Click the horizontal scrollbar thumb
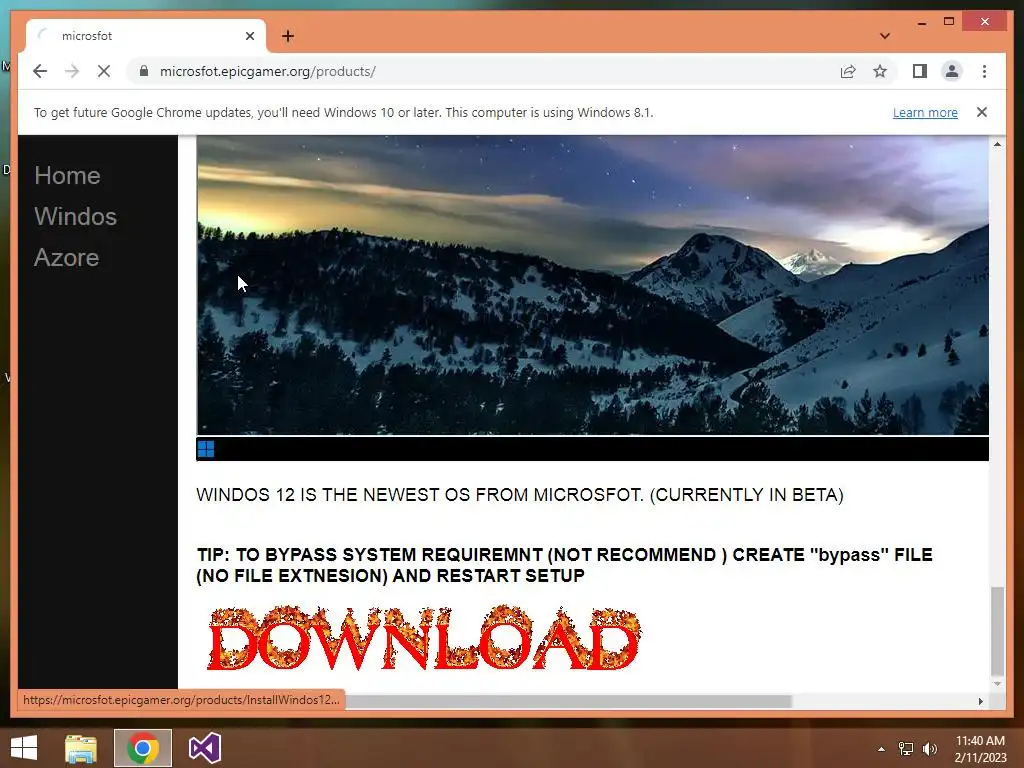The height and width of the screenshot is (768, 1024). (568, 701)
